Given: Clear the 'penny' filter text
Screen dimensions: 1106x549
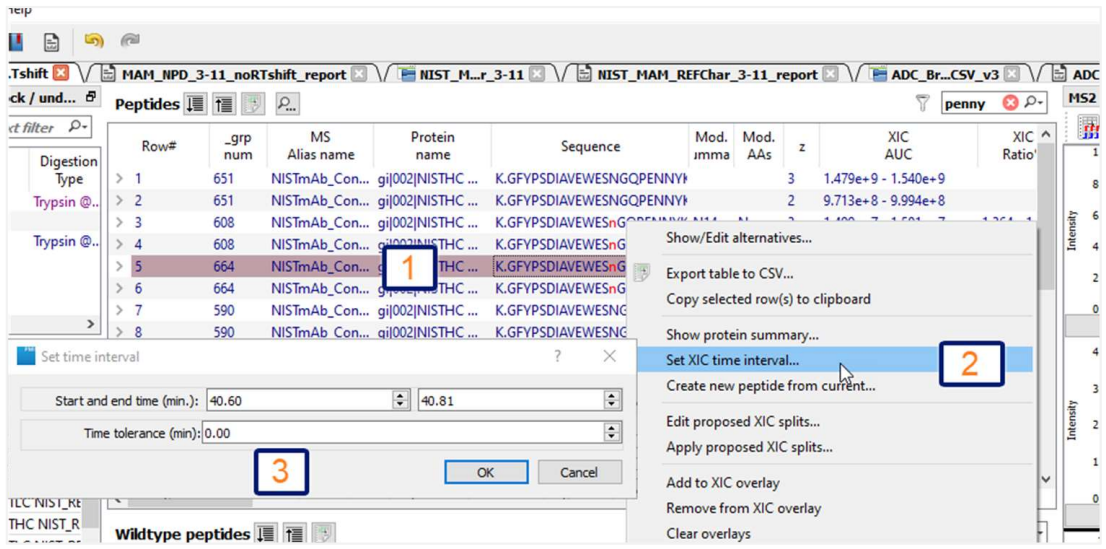Looking at the screenshot, I should 1010,104.
